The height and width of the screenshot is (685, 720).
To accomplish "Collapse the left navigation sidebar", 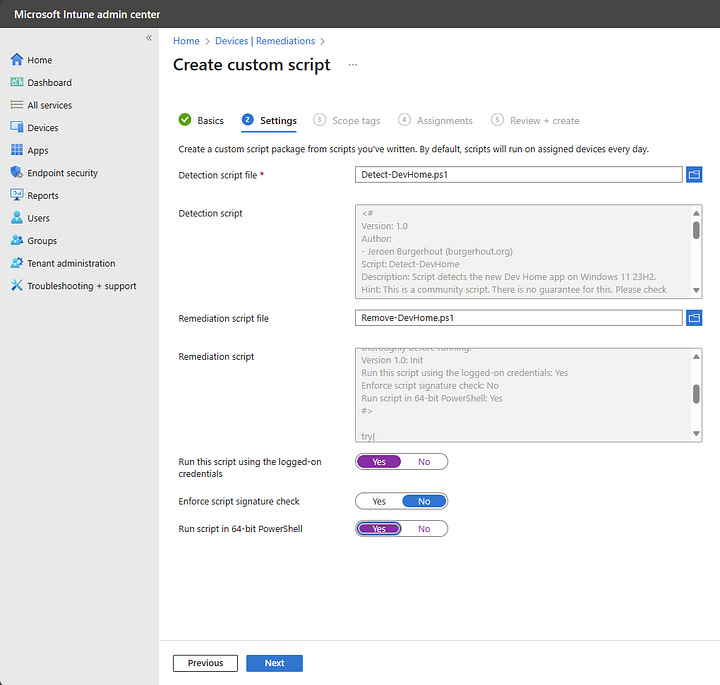I will (149, 38).
